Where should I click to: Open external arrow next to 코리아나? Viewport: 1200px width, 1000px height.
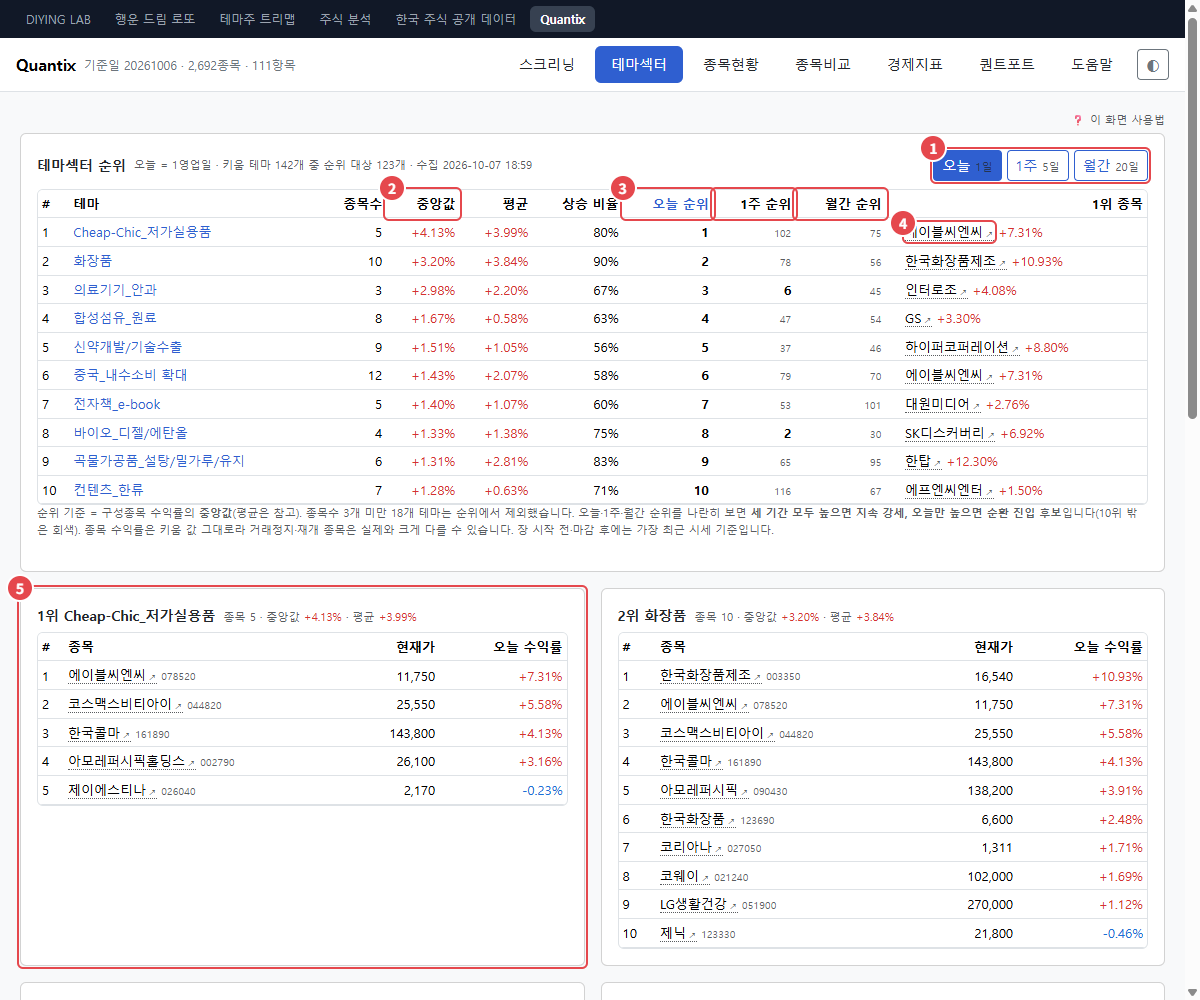click(x=719, y=849)
